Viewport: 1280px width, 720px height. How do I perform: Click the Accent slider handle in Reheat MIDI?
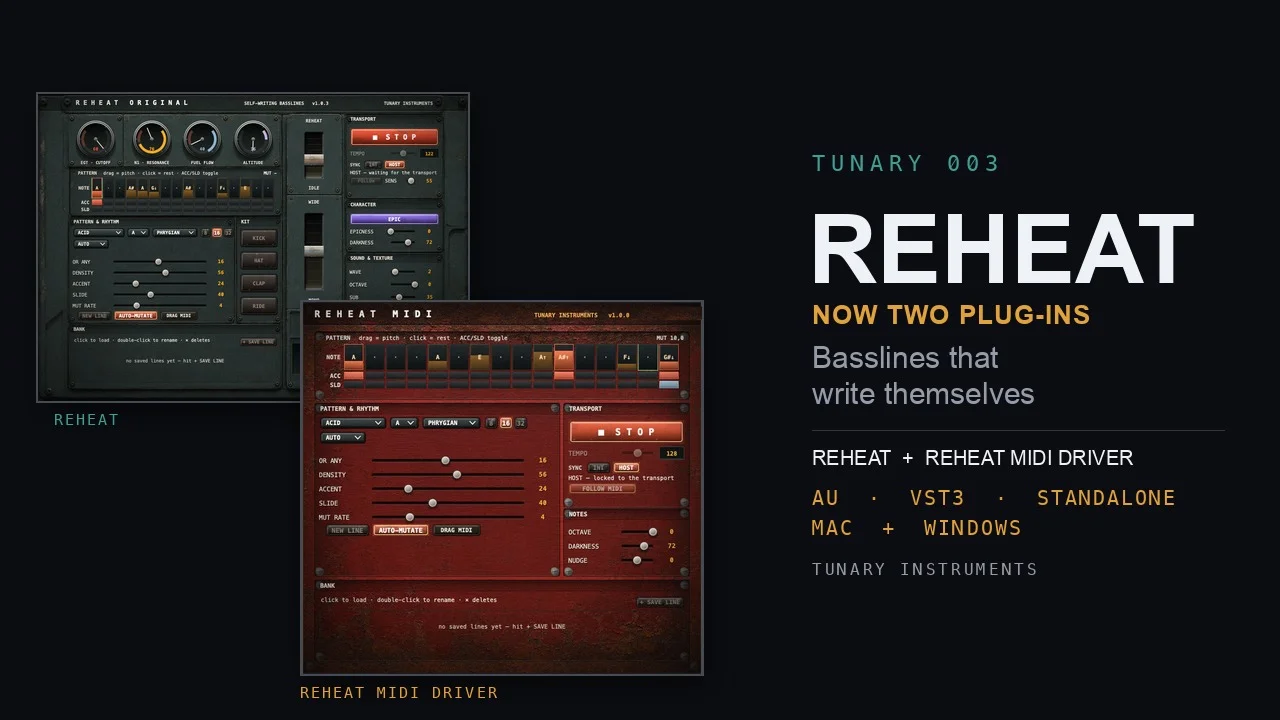[408, 489]
